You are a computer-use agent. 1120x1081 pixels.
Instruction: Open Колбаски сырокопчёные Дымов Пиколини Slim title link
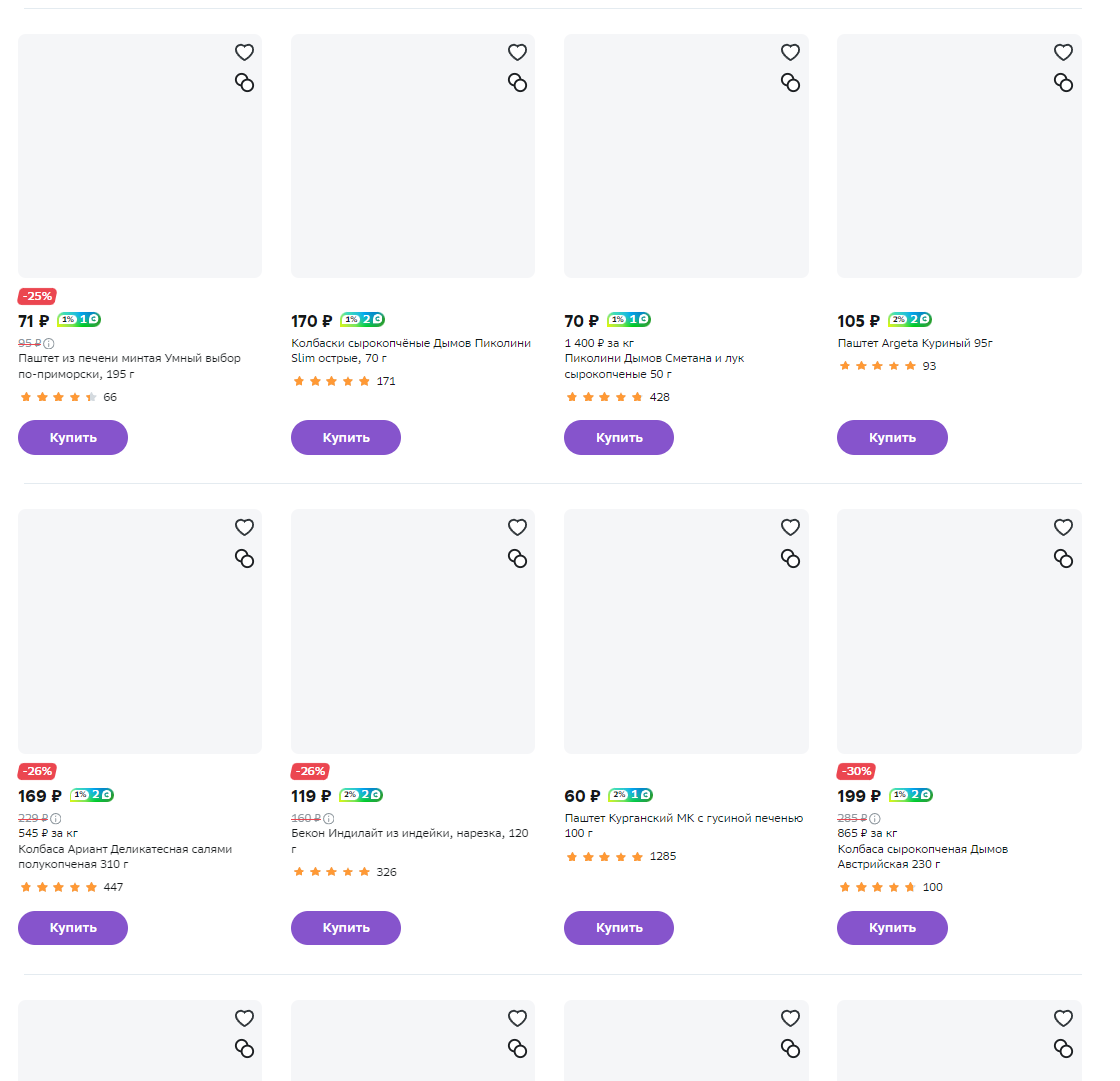(x=411, y=351)
